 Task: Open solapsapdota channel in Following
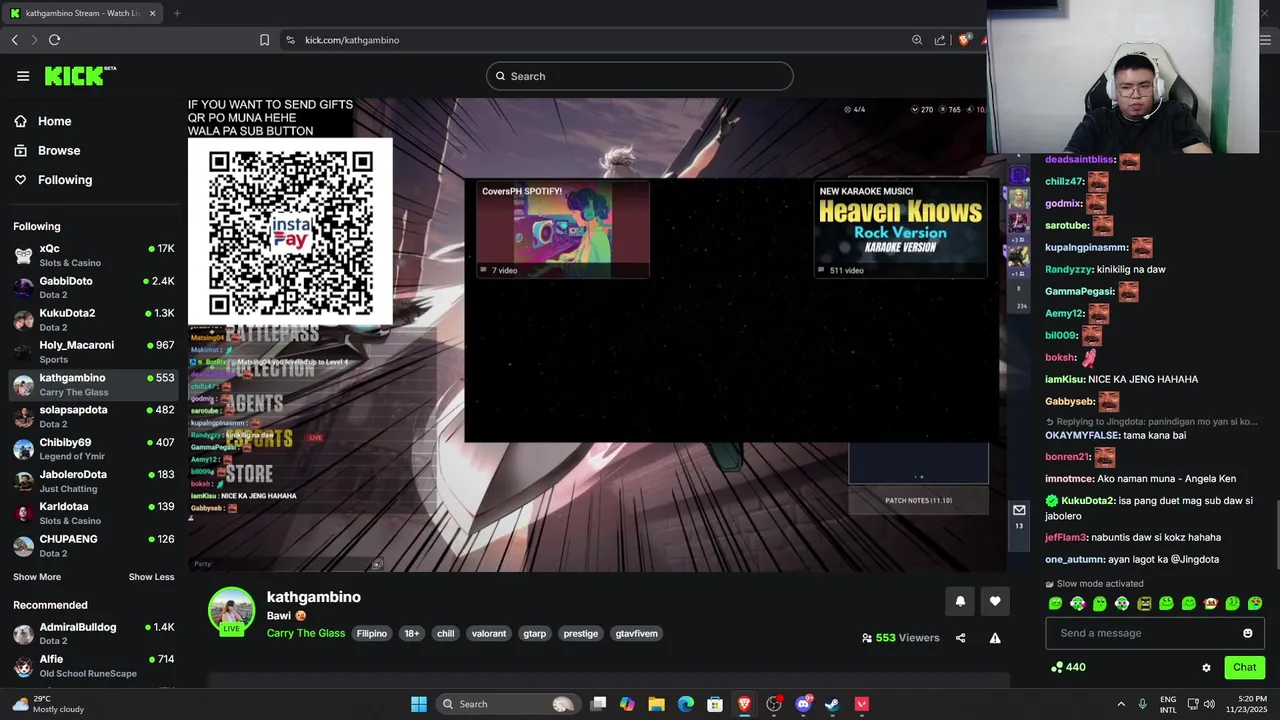94,417
